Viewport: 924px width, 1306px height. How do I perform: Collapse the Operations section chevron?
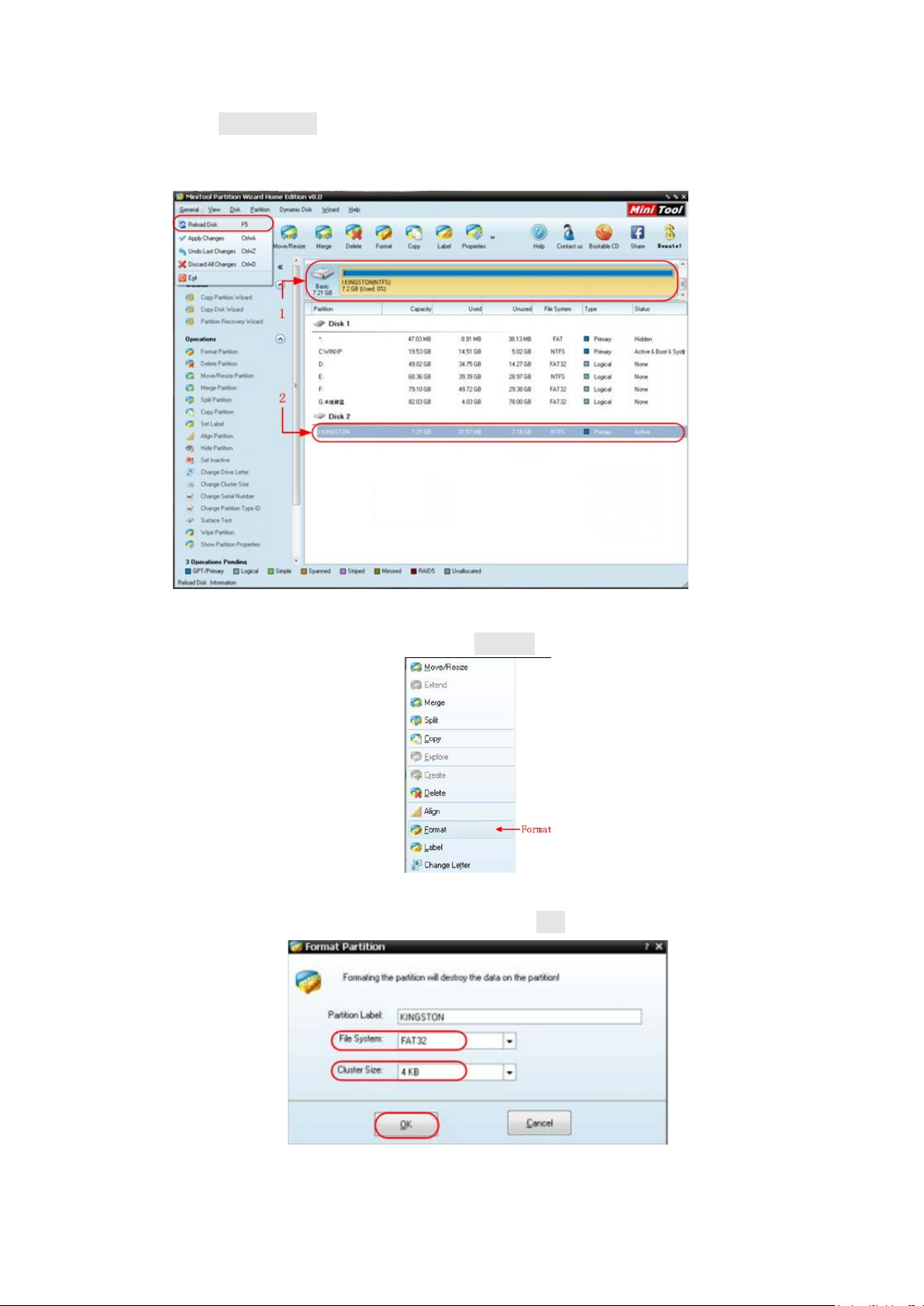click(x=280, y=339)
